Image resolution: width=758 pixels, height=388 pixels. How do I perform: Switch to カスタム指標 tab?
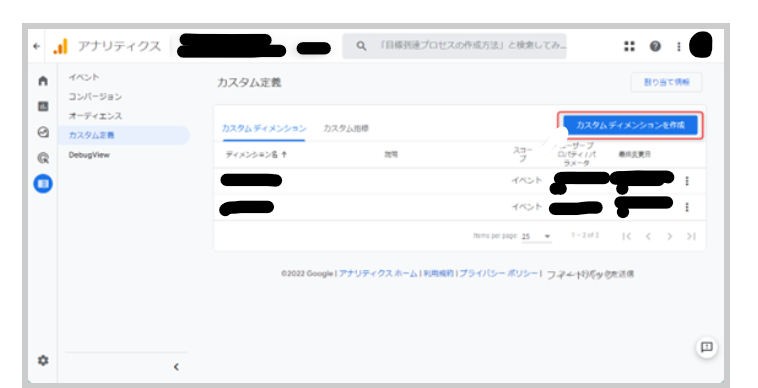point(346,129)
